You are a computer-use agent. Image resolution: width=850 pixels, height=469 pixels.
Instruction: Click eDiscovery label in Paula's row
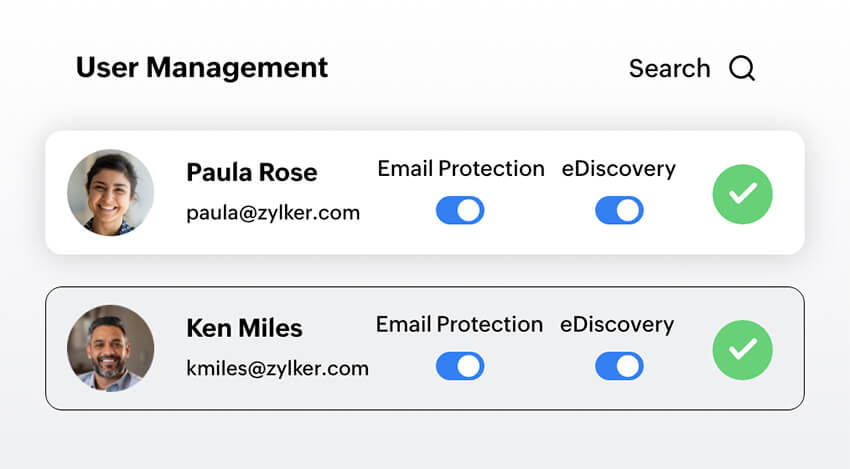[x=618, y=169]
